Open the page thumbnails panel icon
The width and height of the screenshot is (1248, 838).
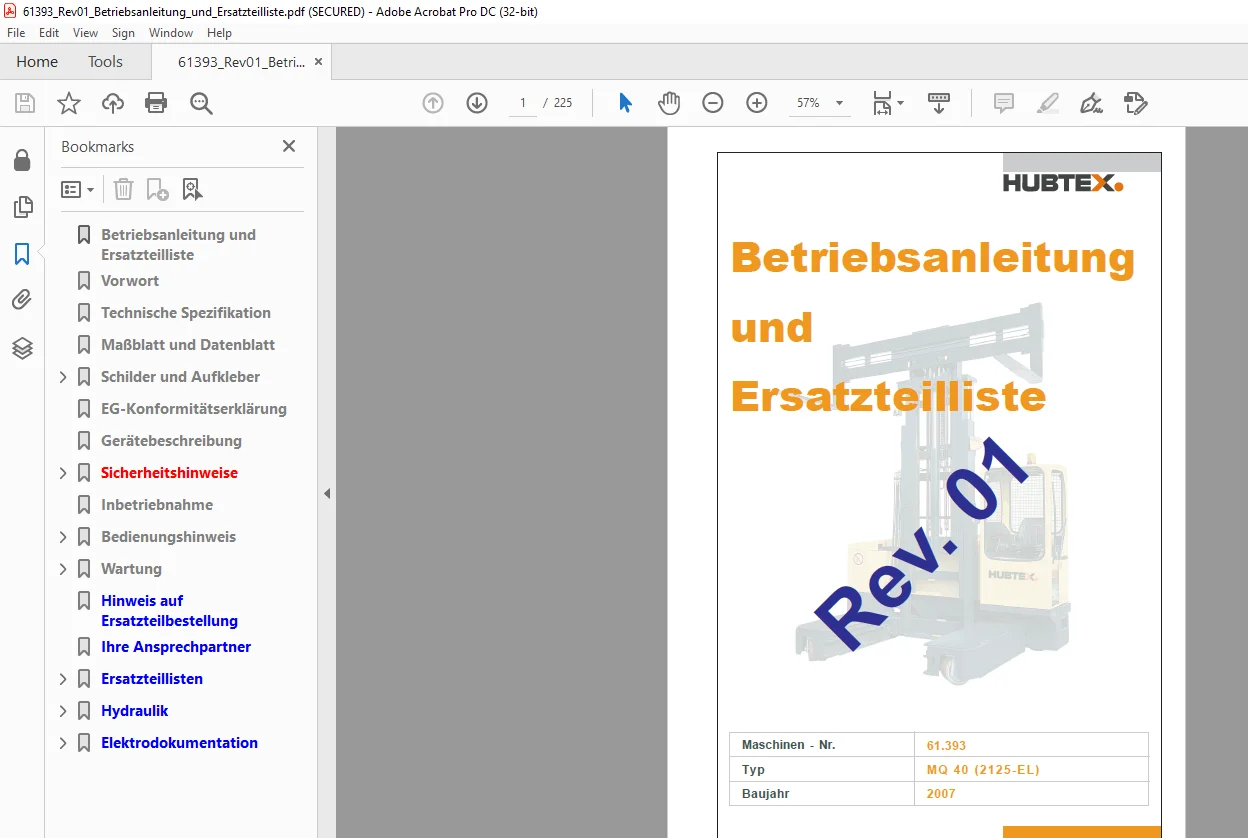(x=22, y=207)
